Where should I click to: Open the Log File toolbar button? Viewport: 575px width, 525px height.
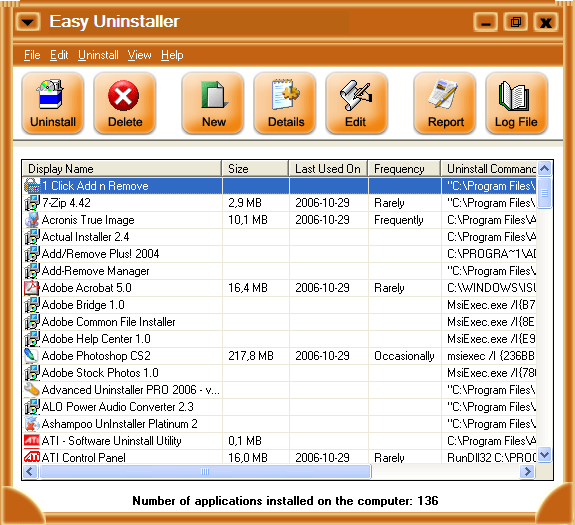(517, 103)
